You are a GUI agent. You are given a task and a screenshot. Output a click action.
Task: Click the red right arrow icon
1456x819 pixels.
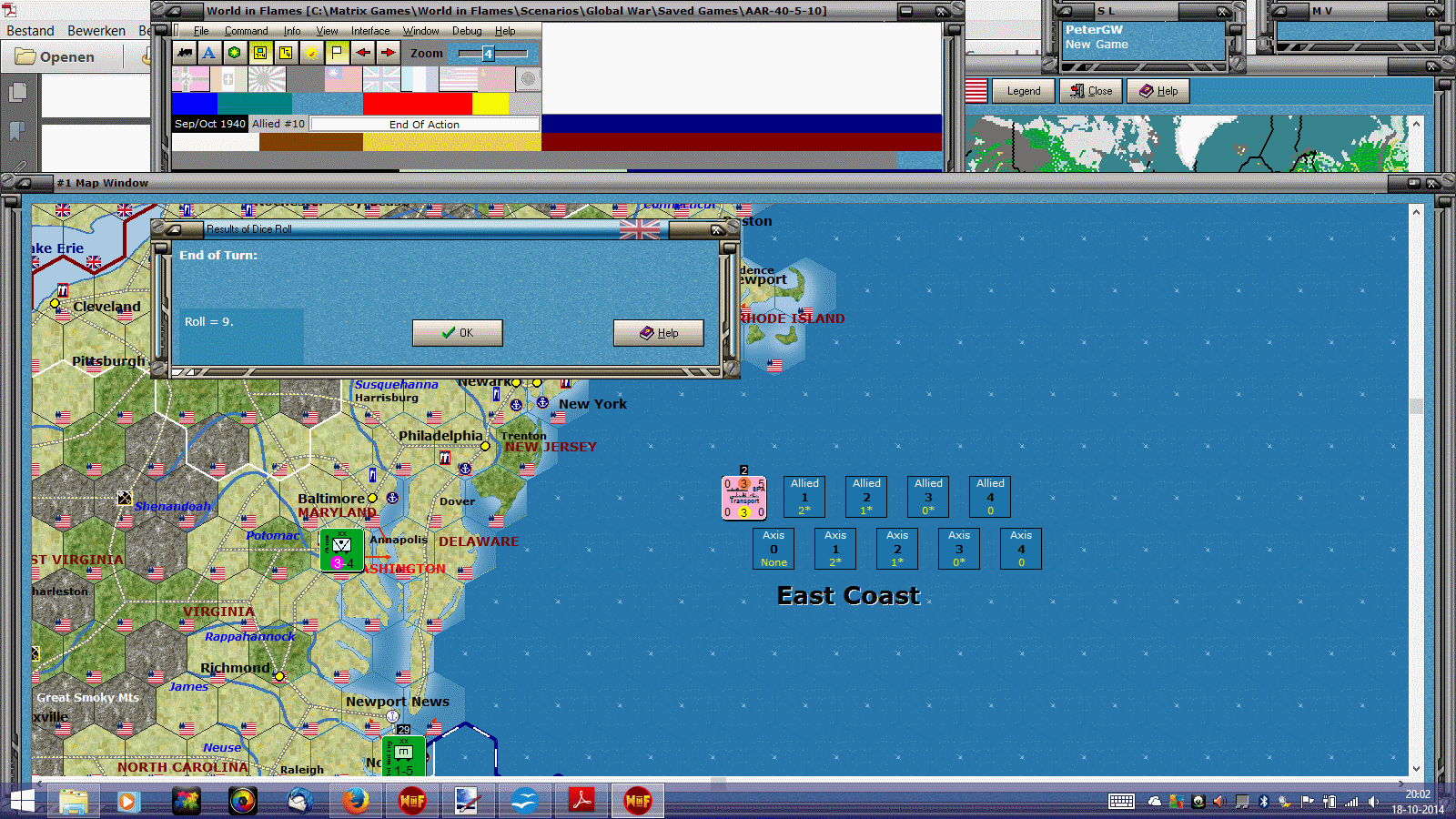coord(388,53)
